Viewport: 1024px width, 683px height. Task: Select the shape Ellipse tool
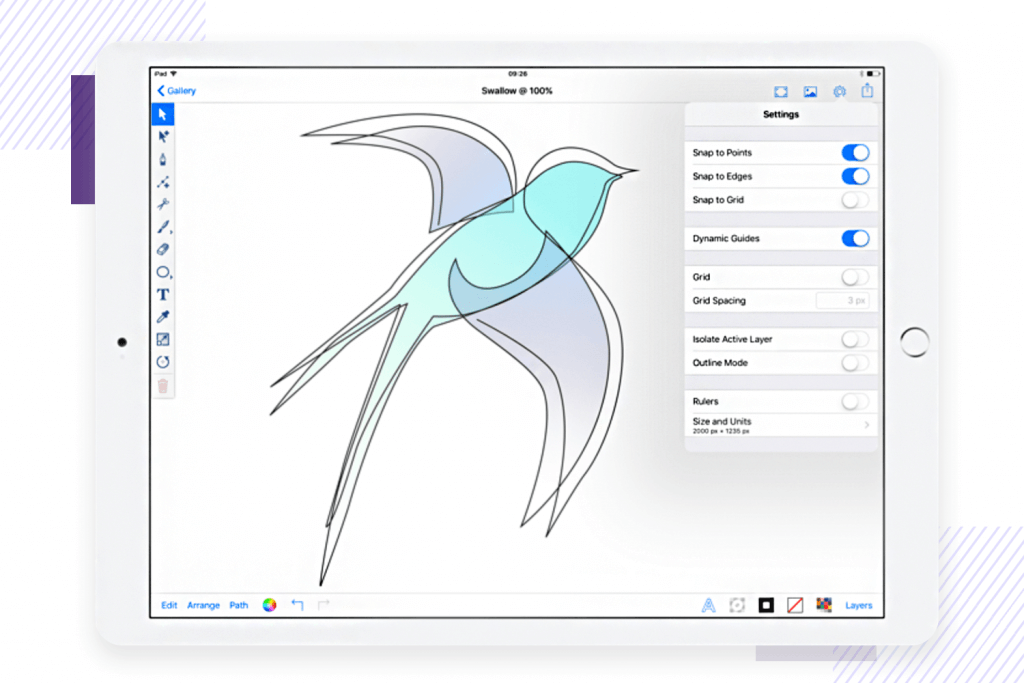(x=163, y=272)
